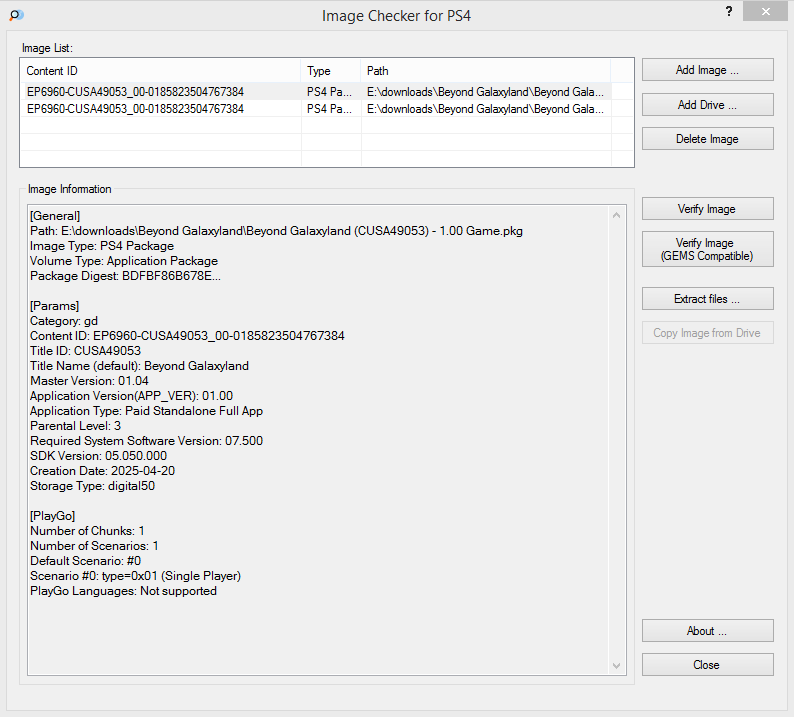The image size is (794, 717).
Task: Click the [PlayGo] section heading
Action: click(53, 516)
